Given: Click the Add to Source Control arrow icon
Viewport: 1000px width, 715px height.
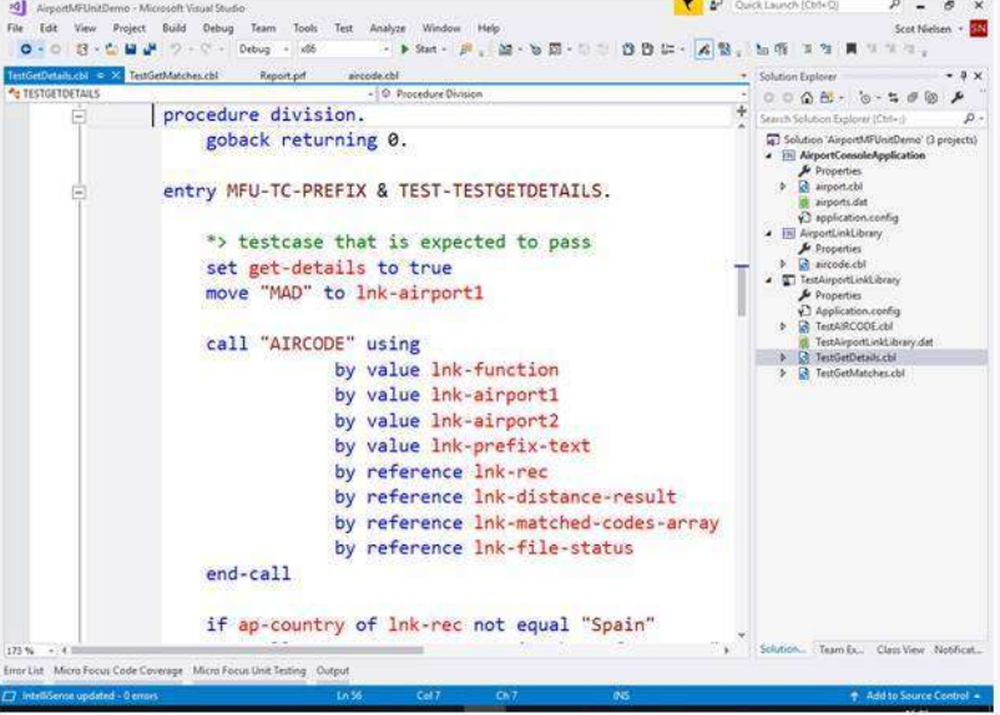Looking at the screenshot, I should click(855, 696).
